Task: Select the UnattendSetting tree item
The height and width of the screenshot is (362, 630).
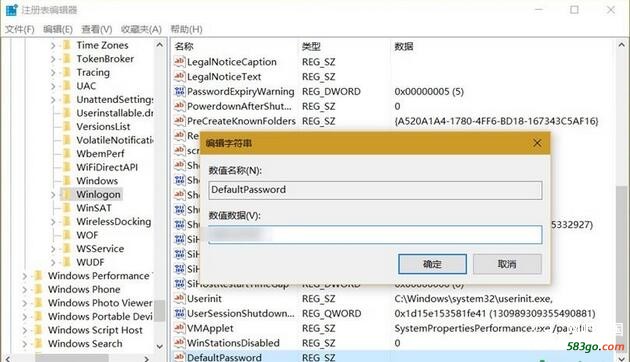Action: 115,100
